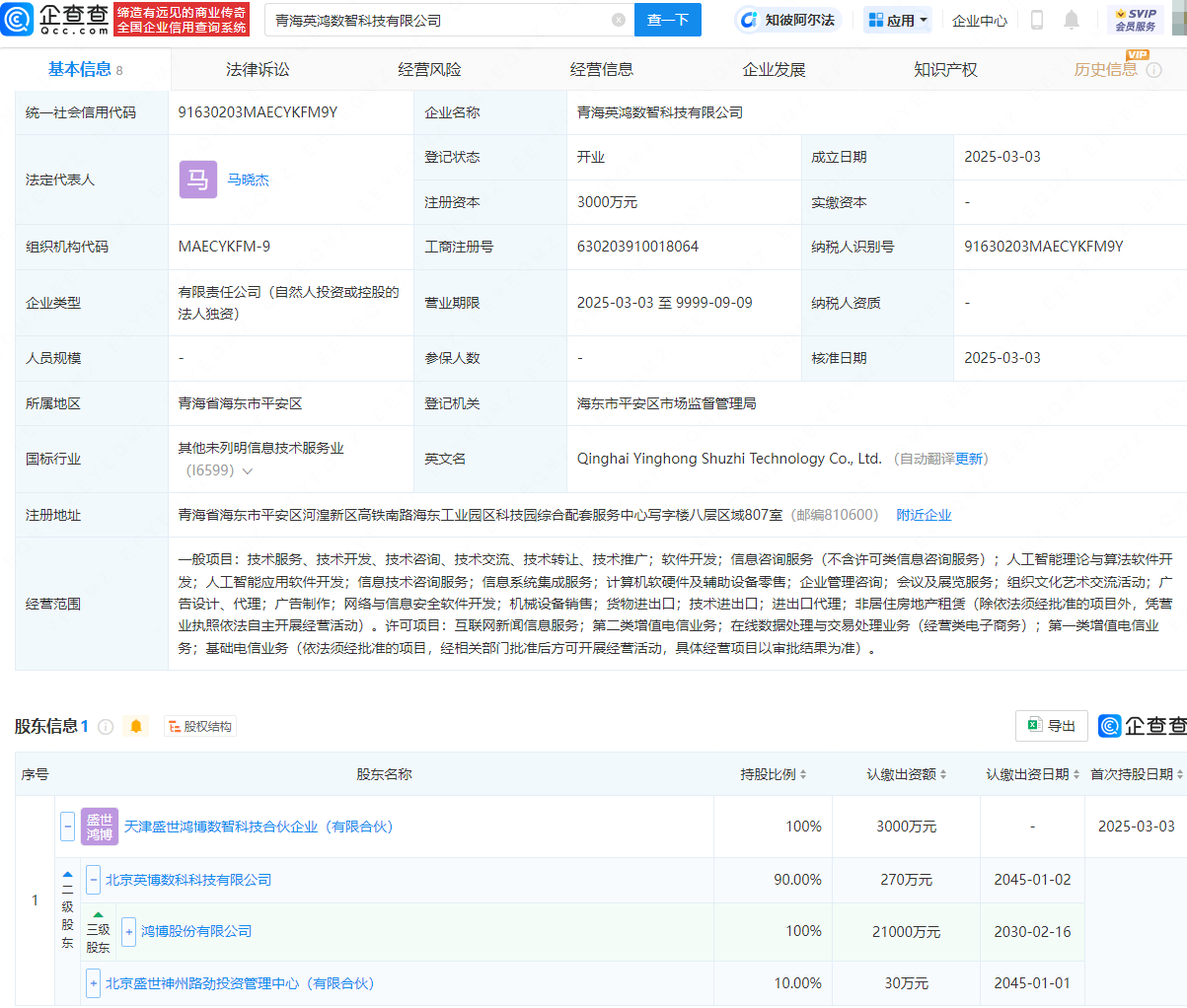Click the 马 avatar of legal representative
The height and width of the screenshot is (1008, 1187).
coord(197,180)
